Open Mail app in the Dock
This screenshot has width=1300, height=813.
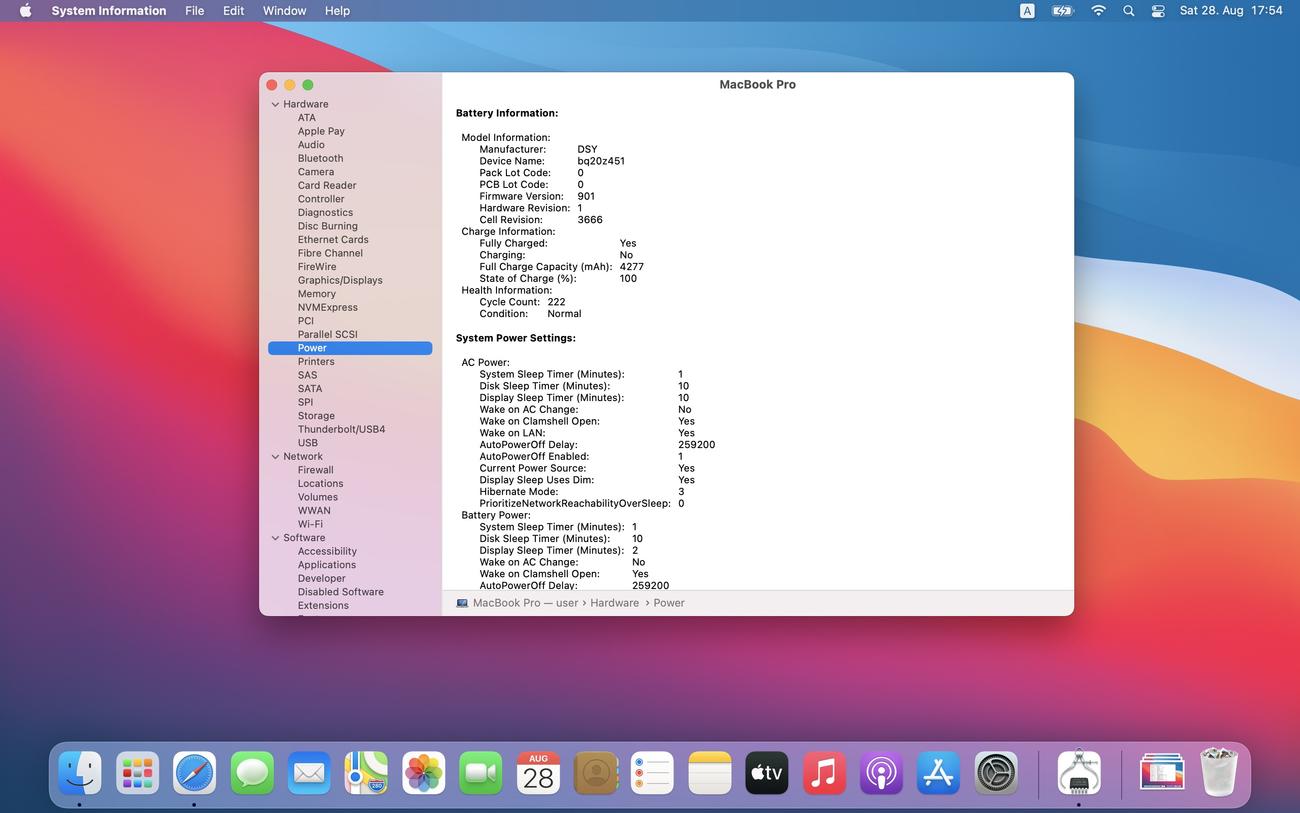(x=309, y=773)
